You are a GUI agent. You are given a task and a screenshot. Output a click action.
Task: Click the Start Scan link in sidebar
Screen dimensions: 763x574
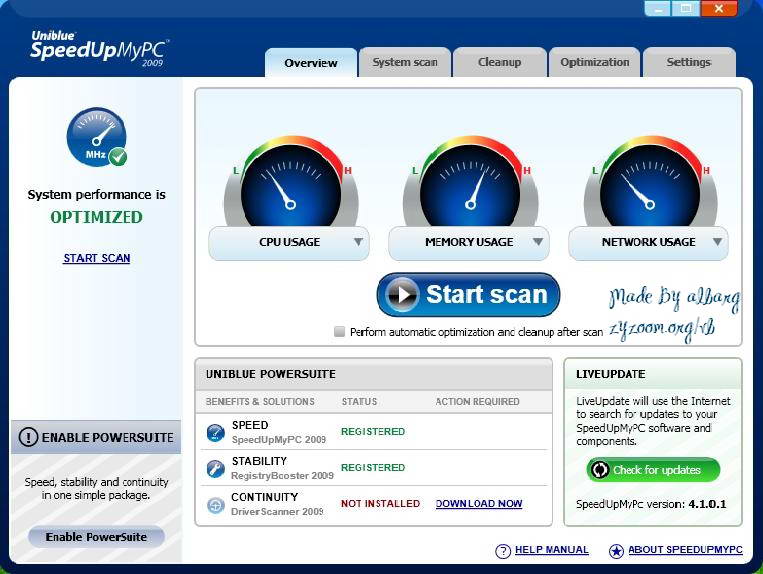click(96, 258)
